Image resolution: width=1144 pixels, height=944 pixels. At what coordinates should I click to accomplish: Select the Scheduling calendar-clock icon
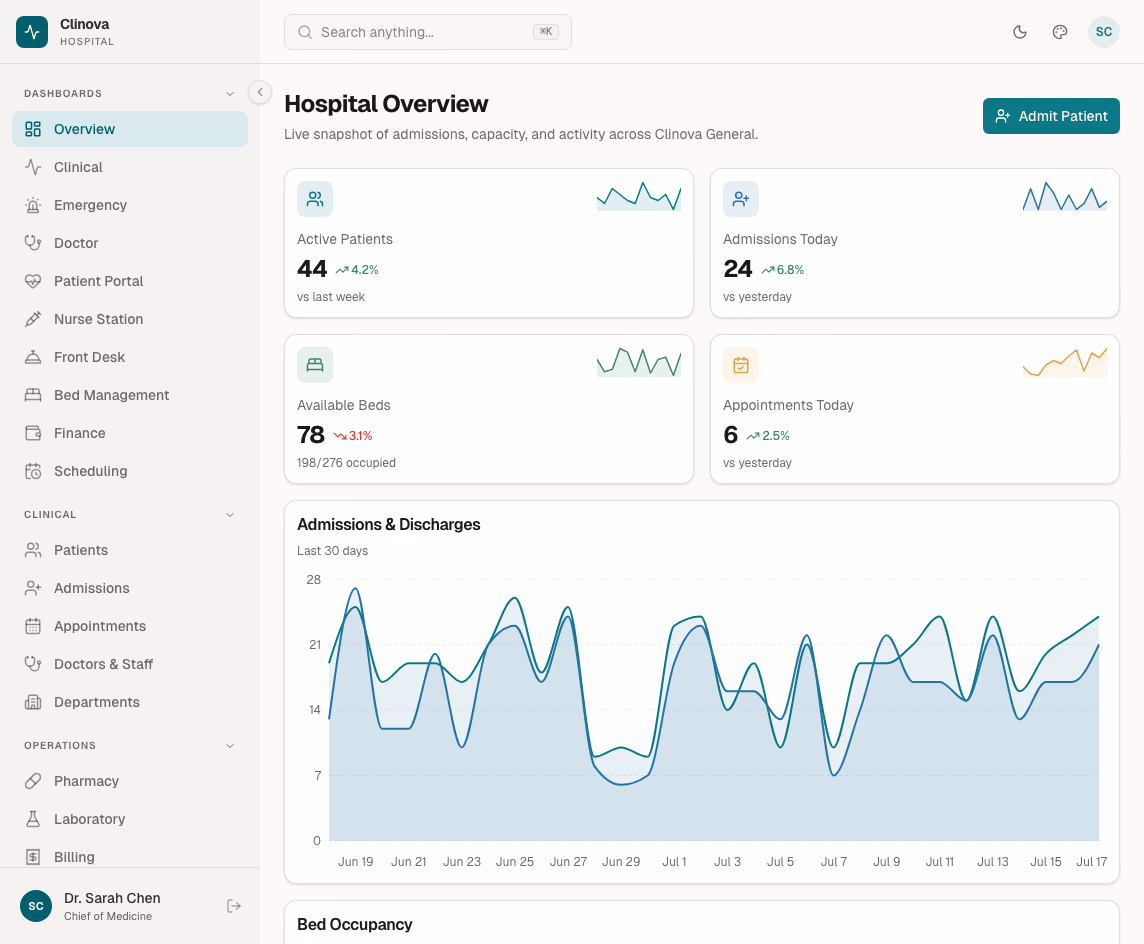33,471
